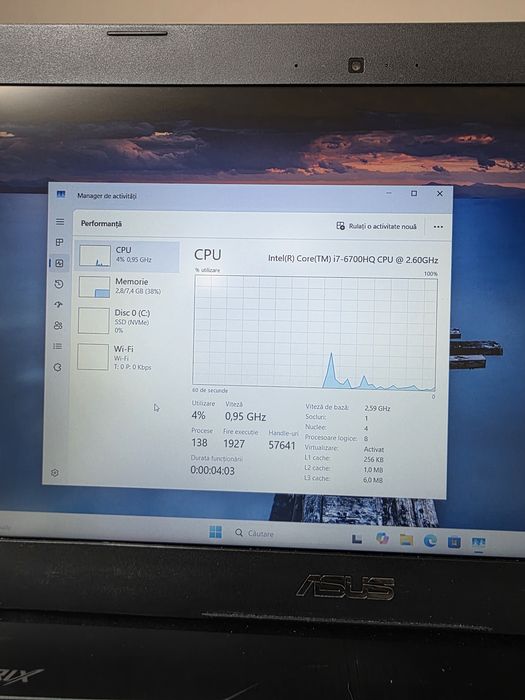Click the three-dots more options button
Screen dimensions: 525x700
[438, 227]
